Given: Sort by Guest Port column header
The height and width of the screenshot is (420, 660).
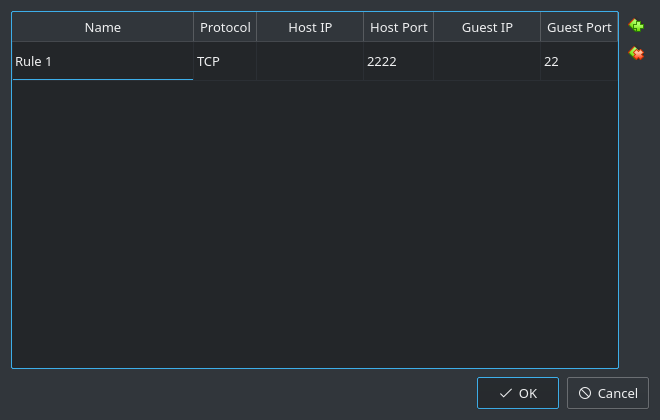Looking at the screenshot, I should [x=579, y=27].
